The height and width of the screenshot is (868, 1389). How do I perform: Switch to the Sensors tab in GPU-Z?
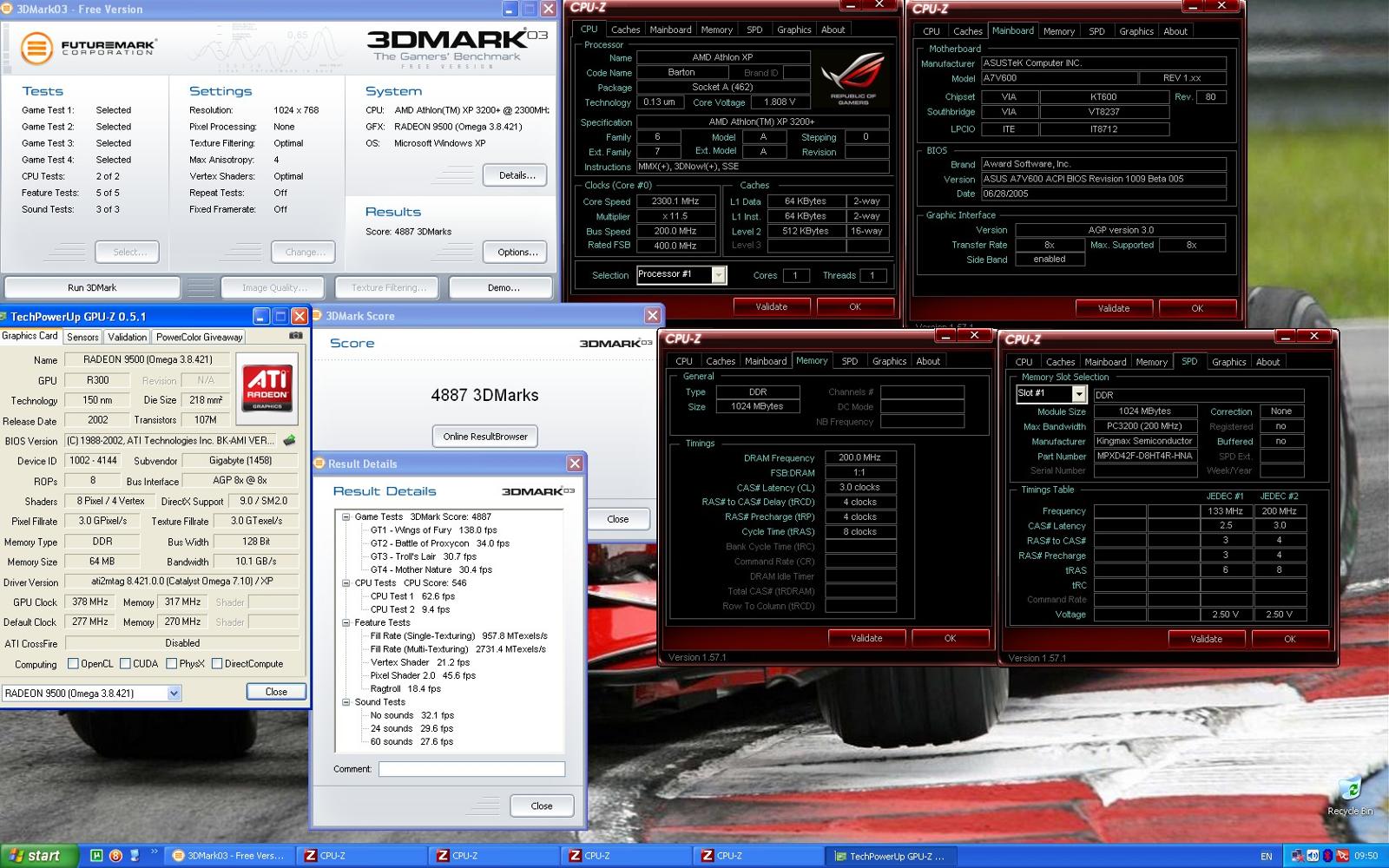[82, 337]
